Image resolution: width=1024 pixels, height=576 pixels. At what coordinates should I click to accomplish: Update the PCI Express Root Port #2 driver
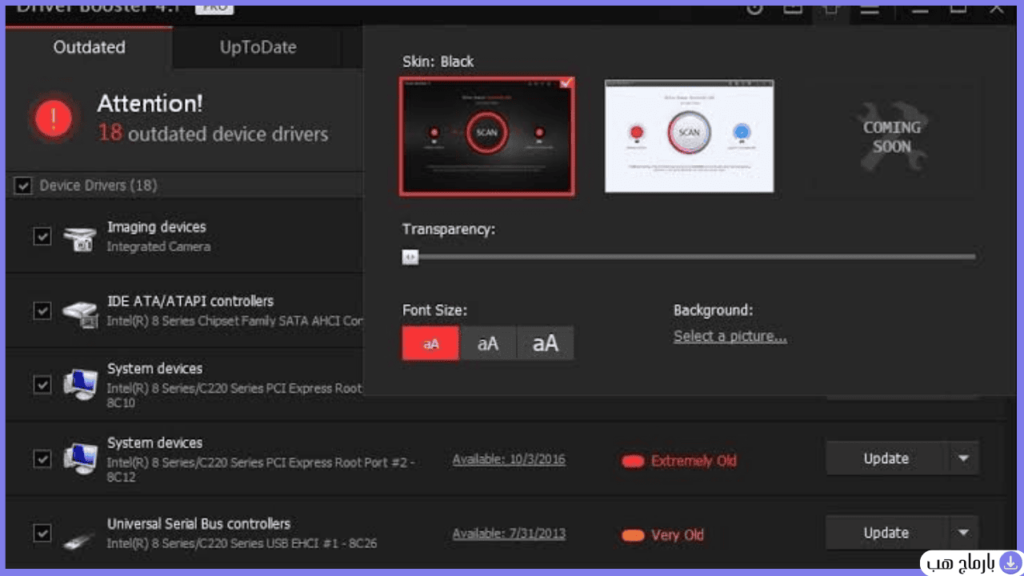click(x=886, y=458)
